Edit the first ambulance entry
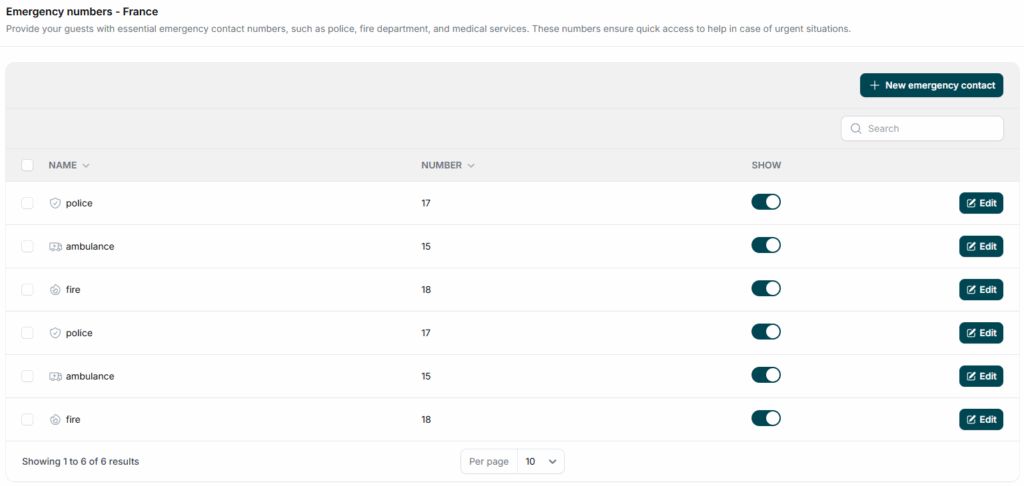 (x=981, y=246)
